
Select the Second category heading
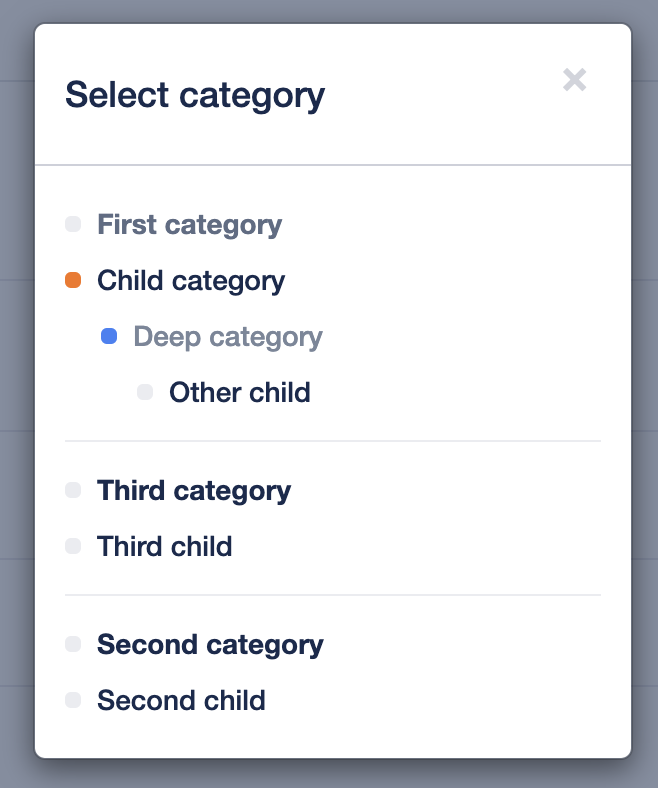[x=210, y=645]
